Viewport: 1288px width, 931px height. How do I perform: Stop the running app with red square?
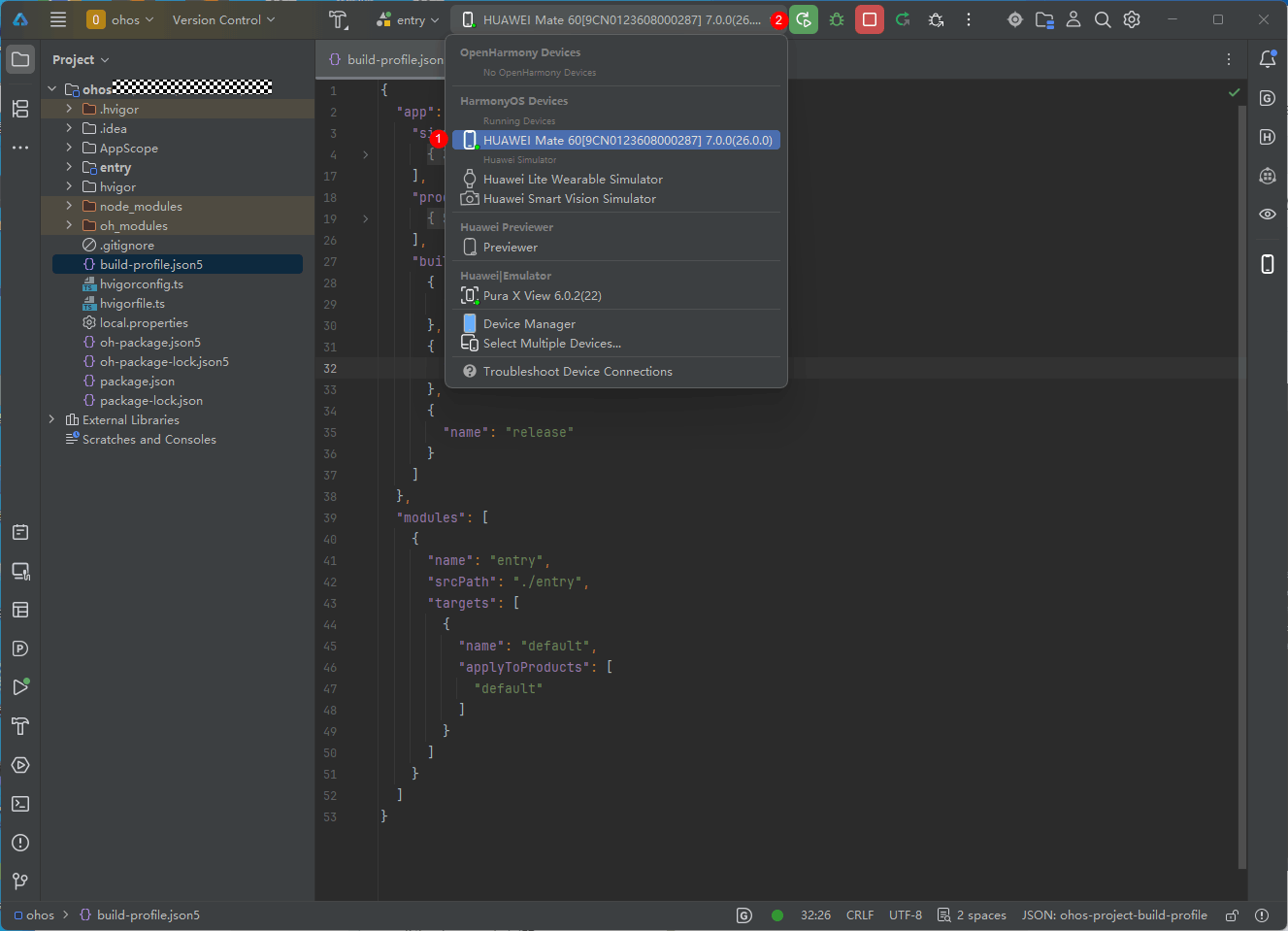(x=870, y=19)
